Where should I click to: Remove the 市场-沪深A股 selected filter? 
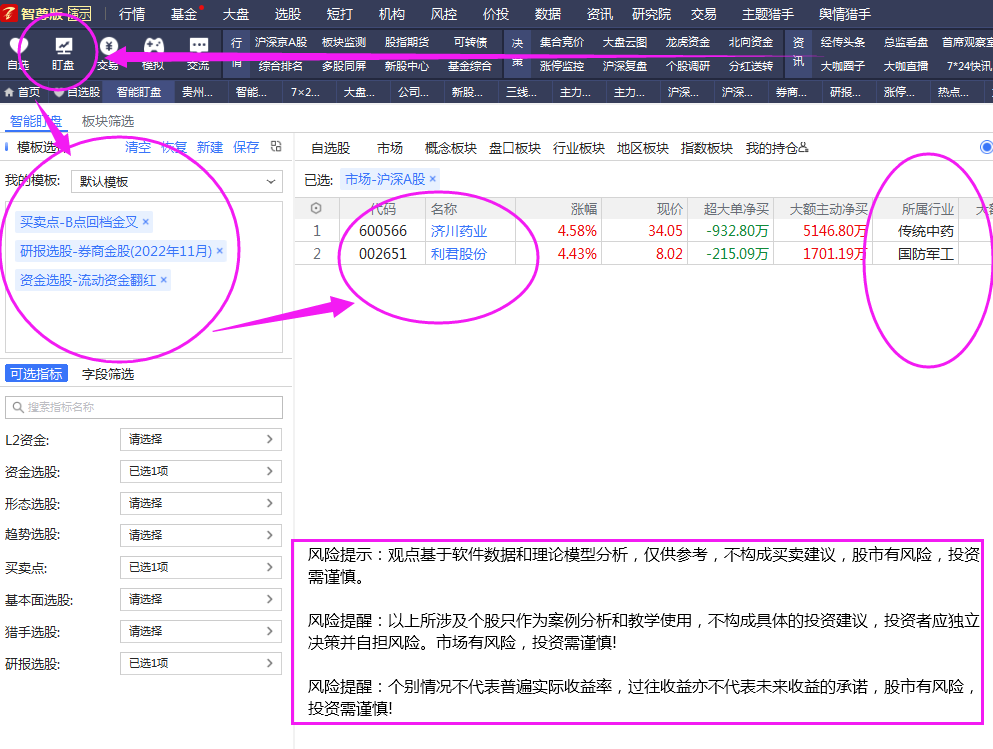tap(433, 179)
